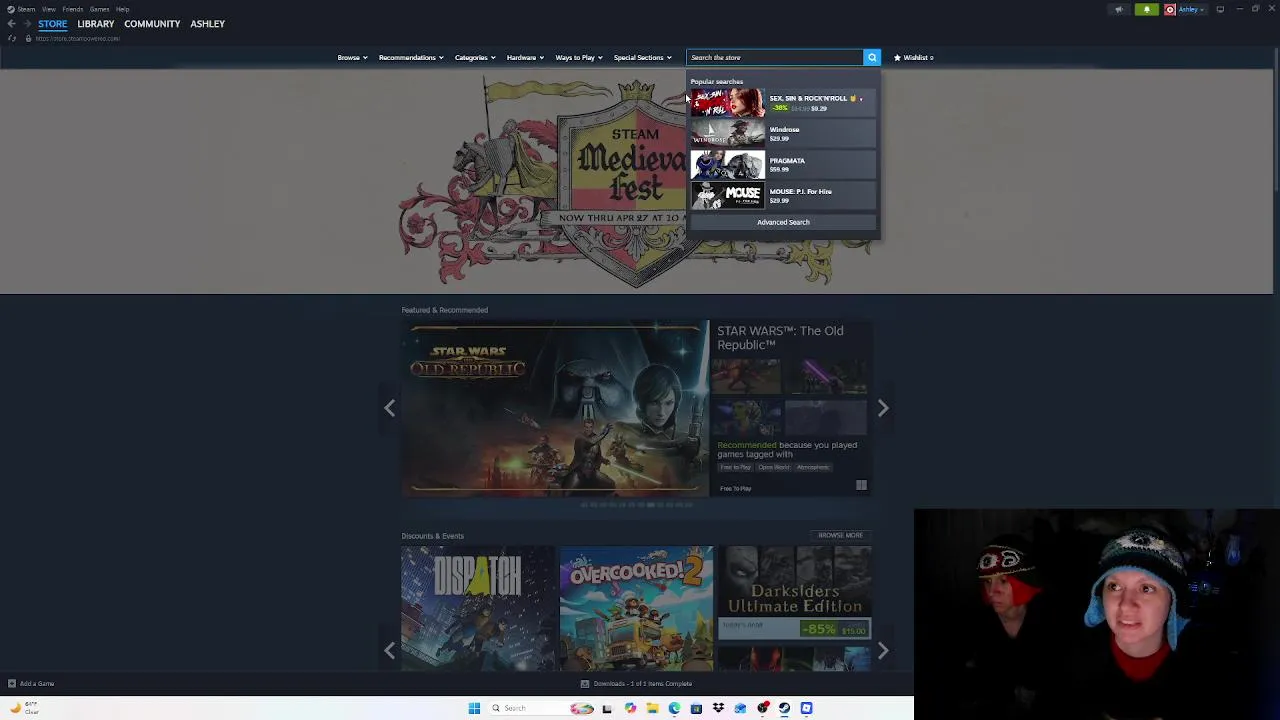
Task: Open Copilot from taskbar
Action: tap(630, 708)
